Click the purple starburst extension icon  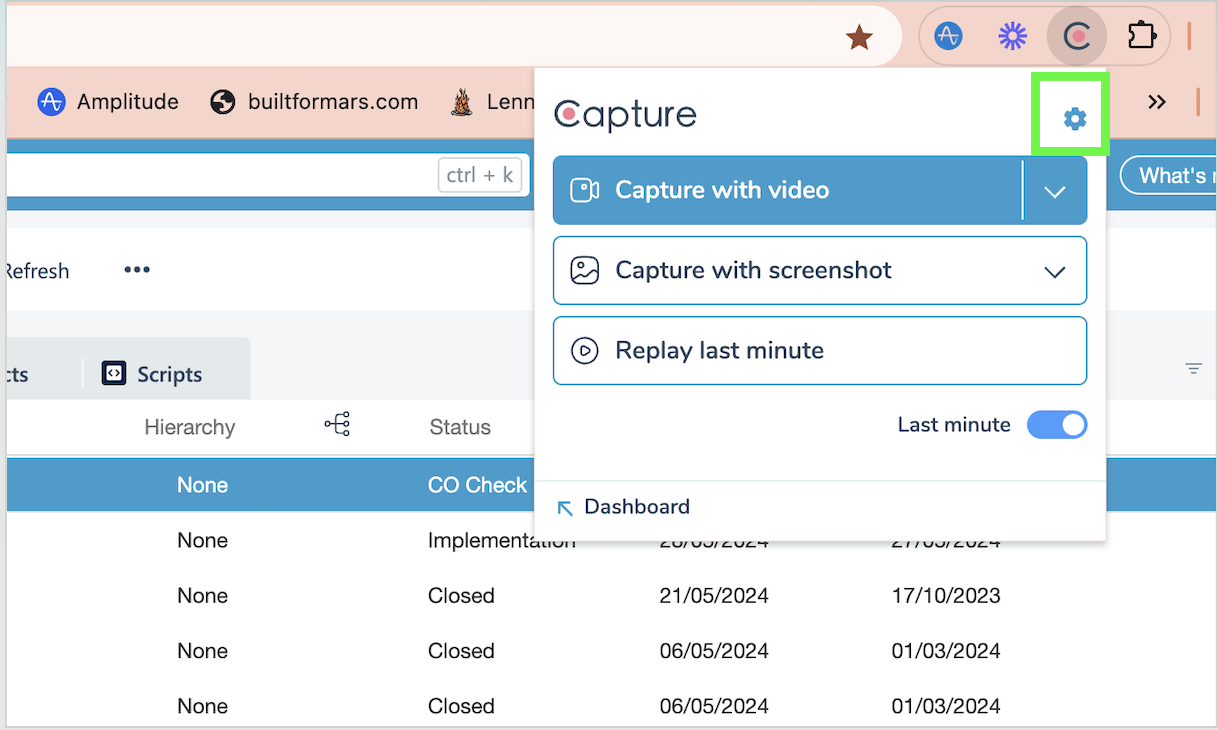pos(1012,37)
